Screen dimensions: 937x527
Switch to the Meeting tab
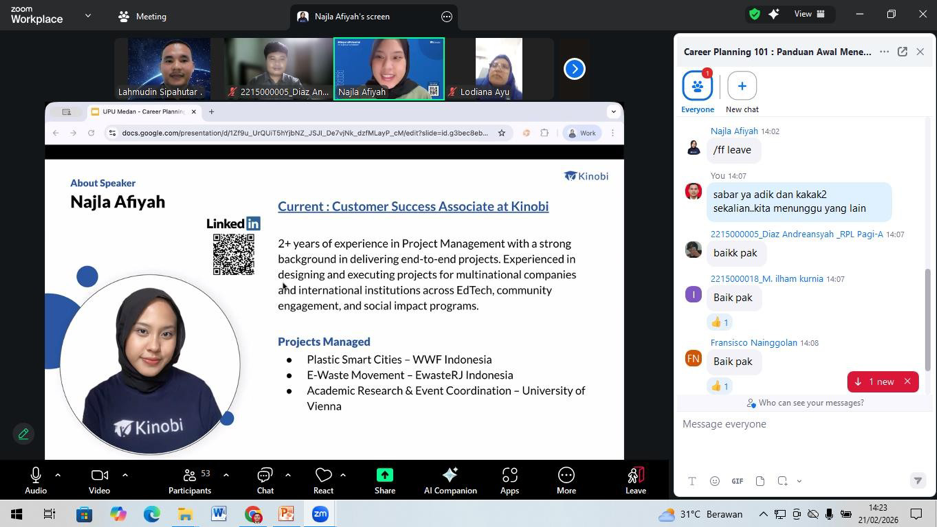pos(142,16)
